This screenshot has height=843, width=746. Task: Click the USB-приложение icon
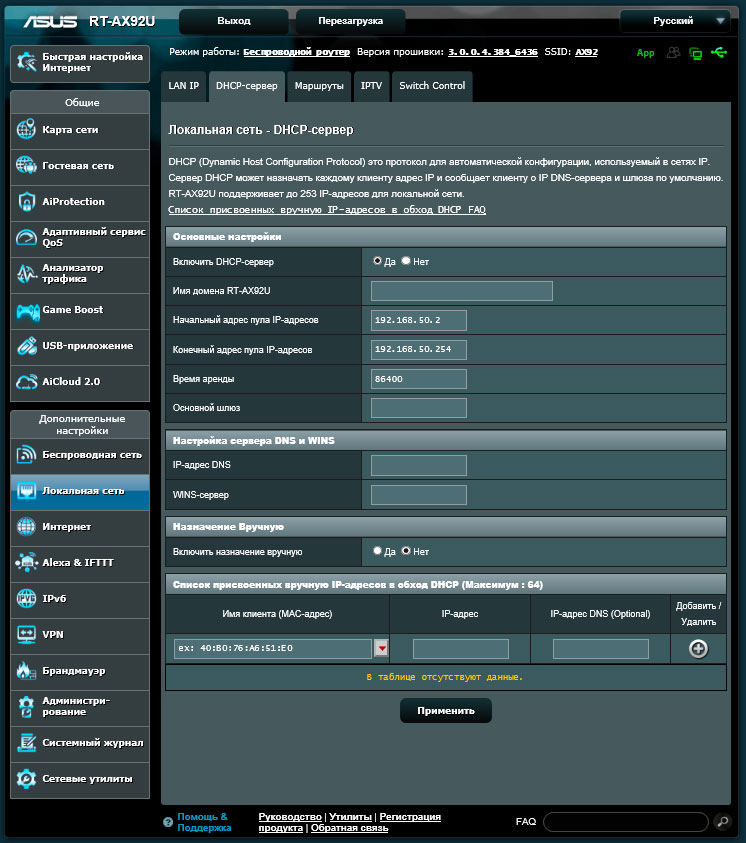point(26,346)
